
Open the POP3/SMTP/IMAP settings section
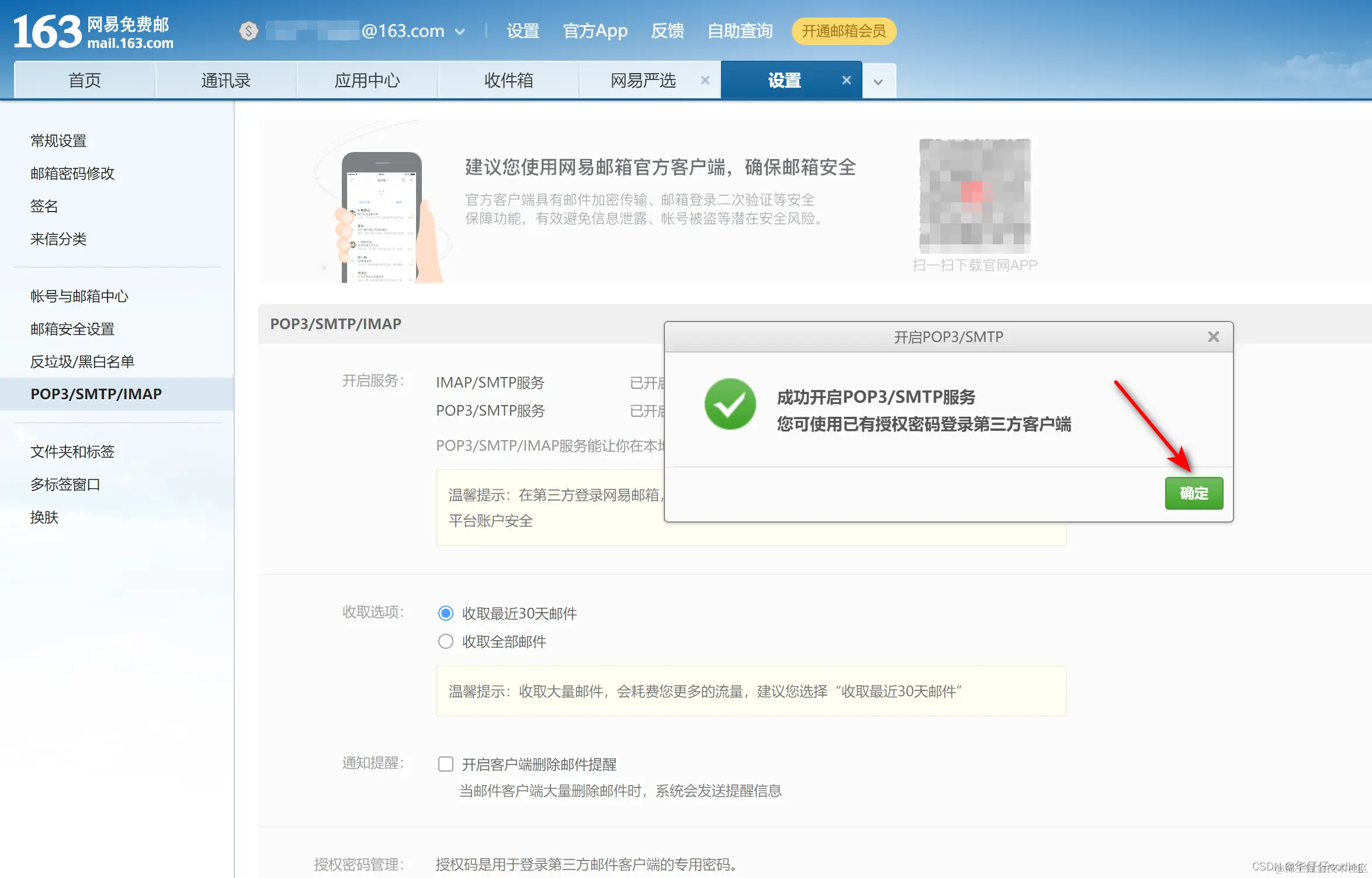(x=96, y=393)
